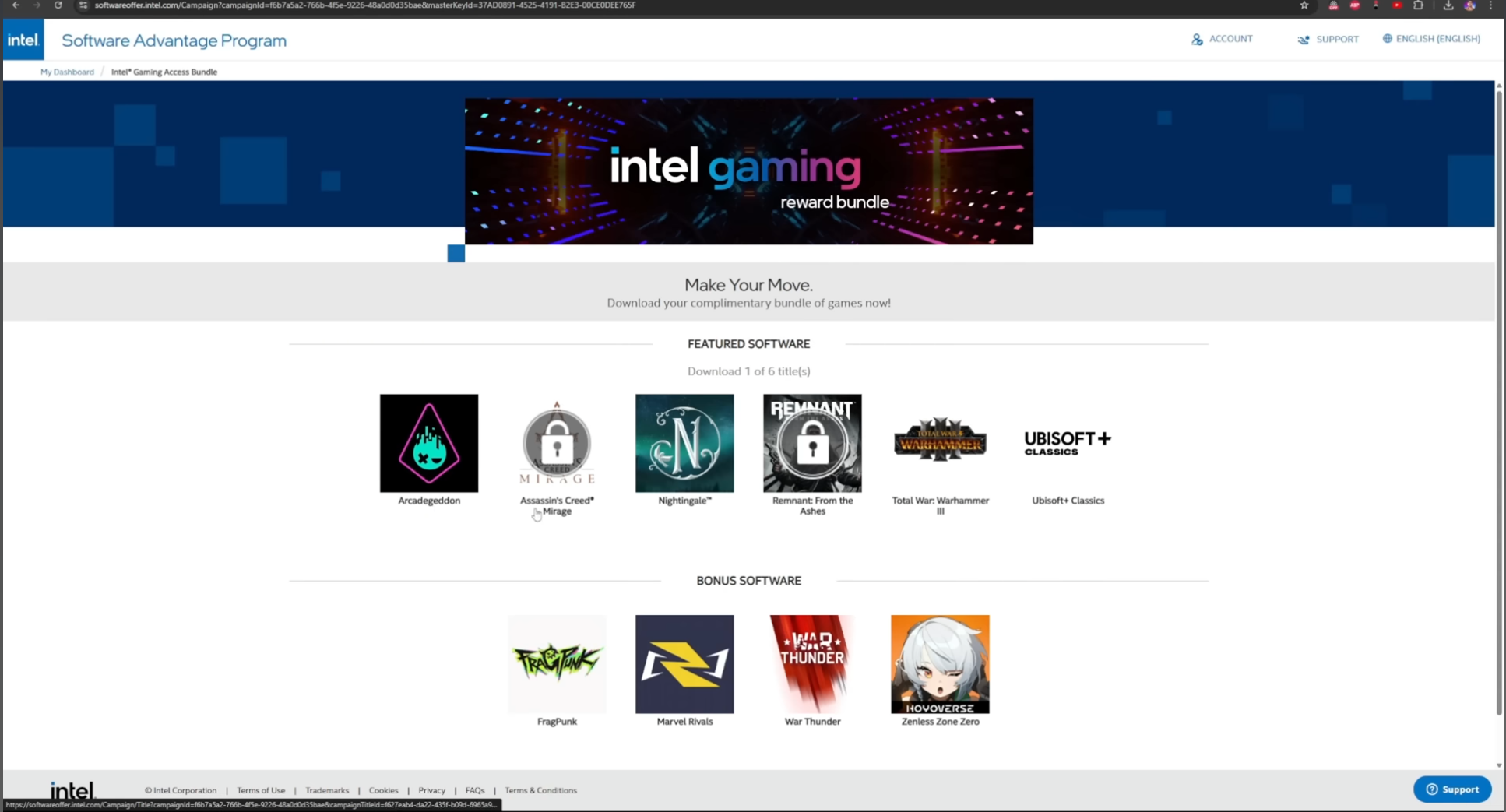Open Total War: Warhammer III tile
Viewport: 1506px width, 812px height.
click(940, 441)
